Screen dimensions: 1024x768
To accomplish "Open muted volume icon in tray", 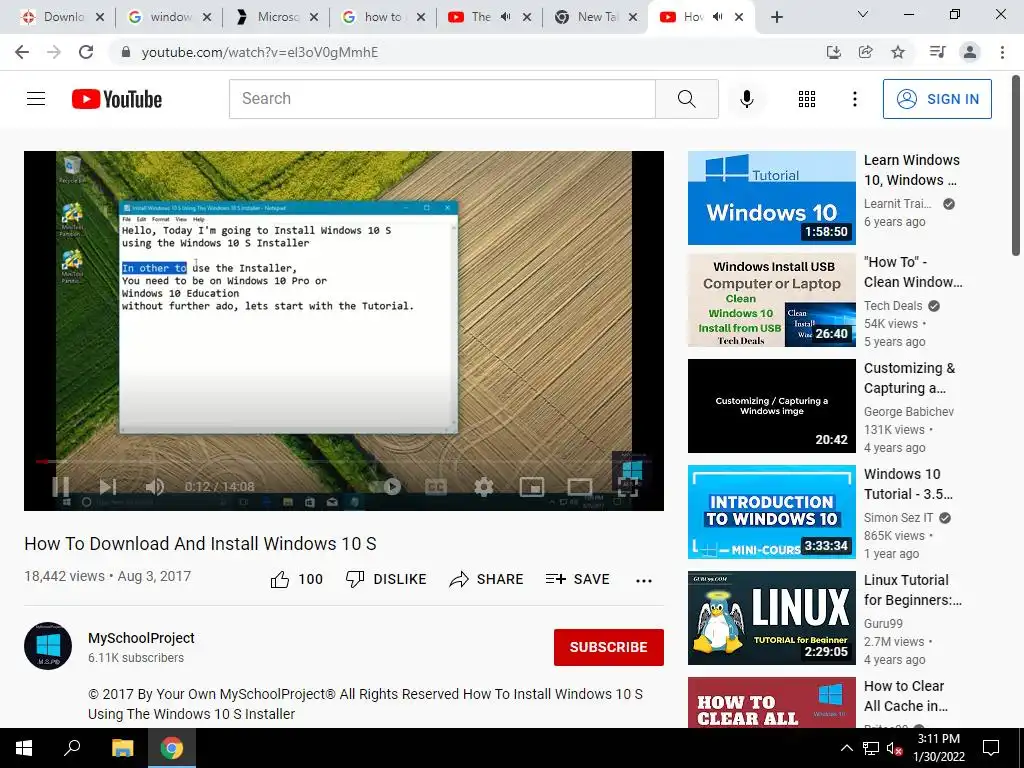I will point(894,748).
